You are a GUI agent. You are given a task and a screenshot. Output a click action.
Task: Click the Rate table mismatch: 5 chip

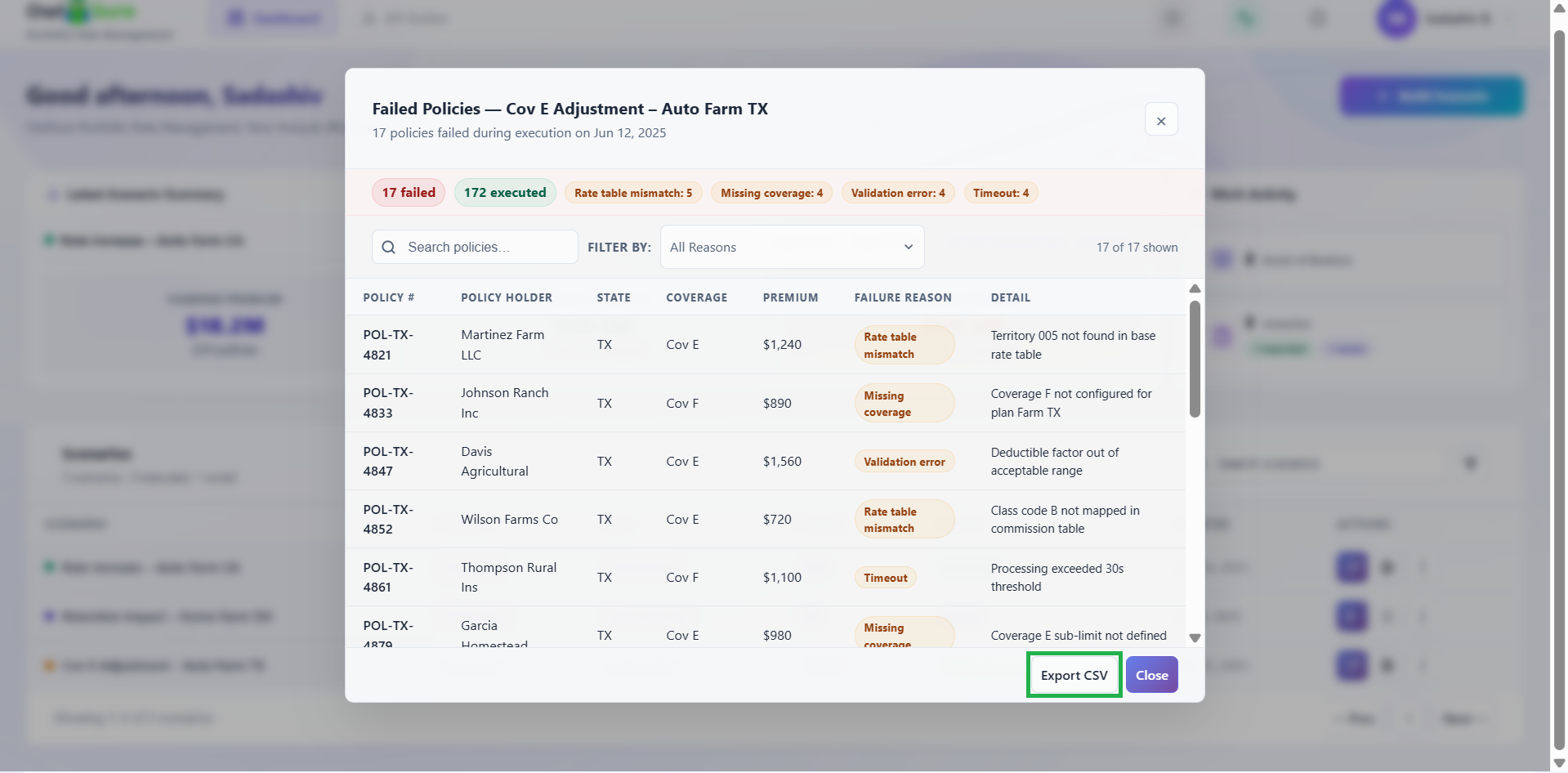633,193
